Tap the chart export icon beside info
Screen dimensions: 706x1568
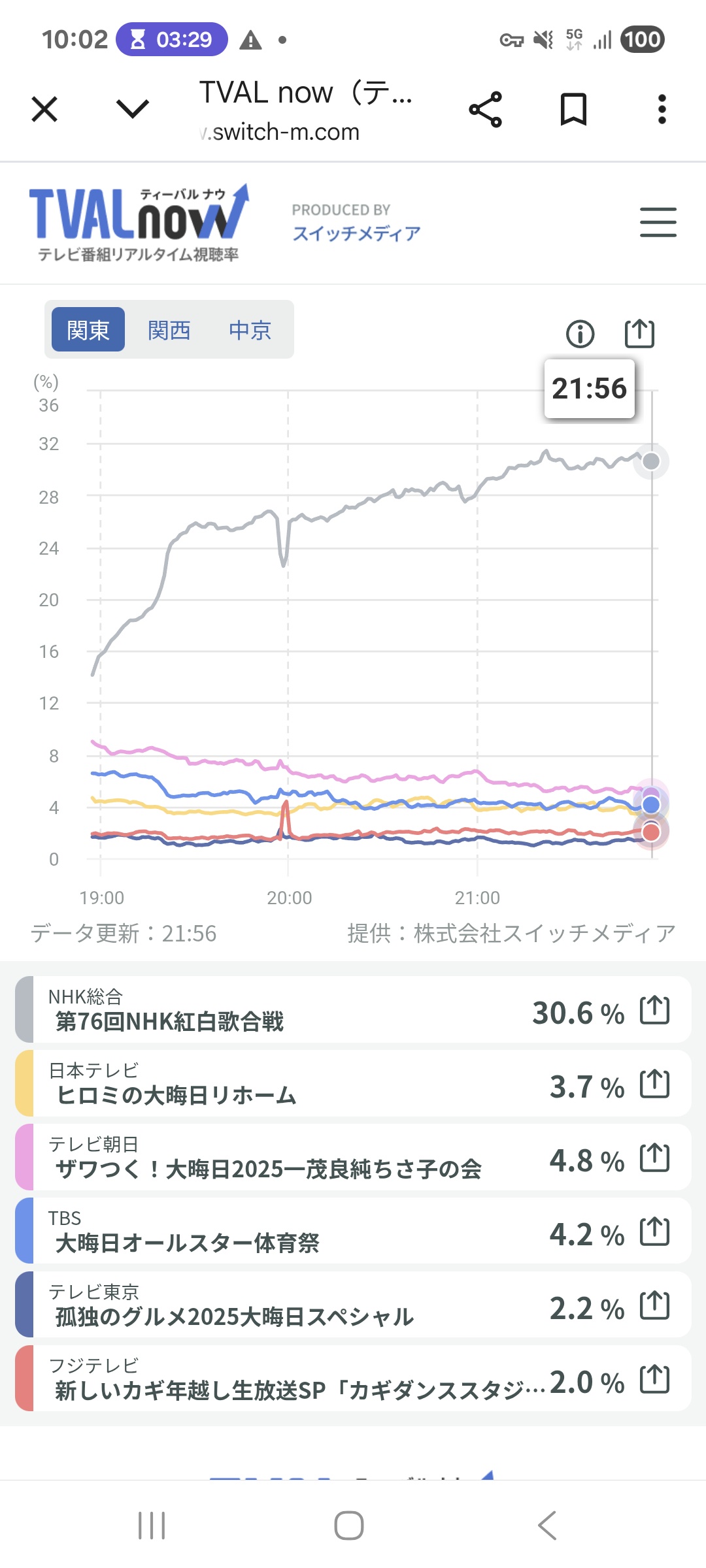coord(639,334)
